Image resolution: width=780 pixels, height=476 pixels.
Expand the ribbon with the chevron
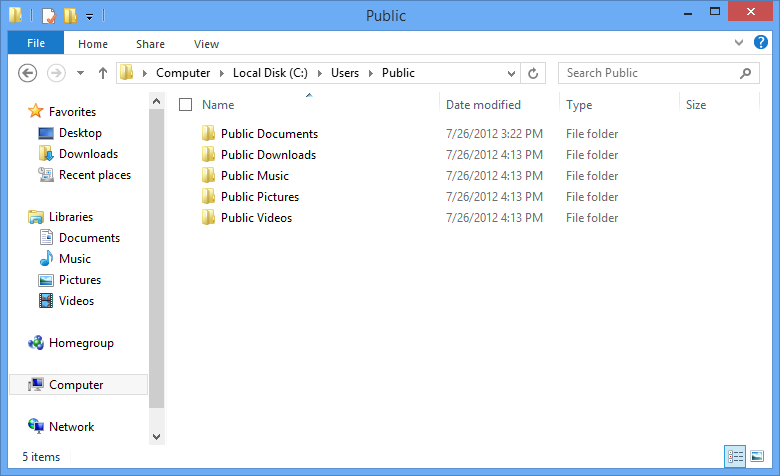pyautogui.click(x=739, y=43)
